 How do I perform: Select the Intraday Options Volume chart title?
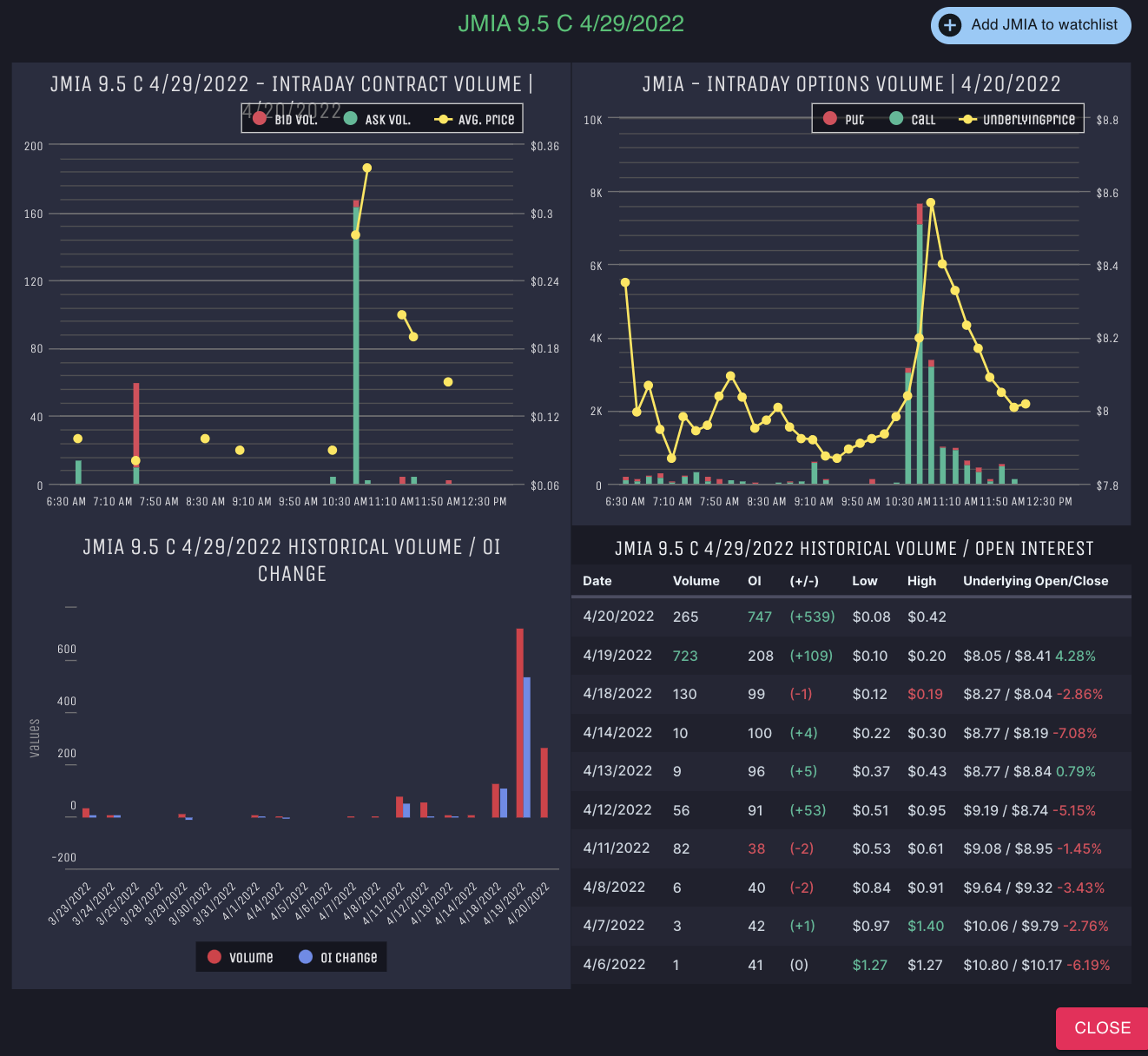(x=851, y=84)
